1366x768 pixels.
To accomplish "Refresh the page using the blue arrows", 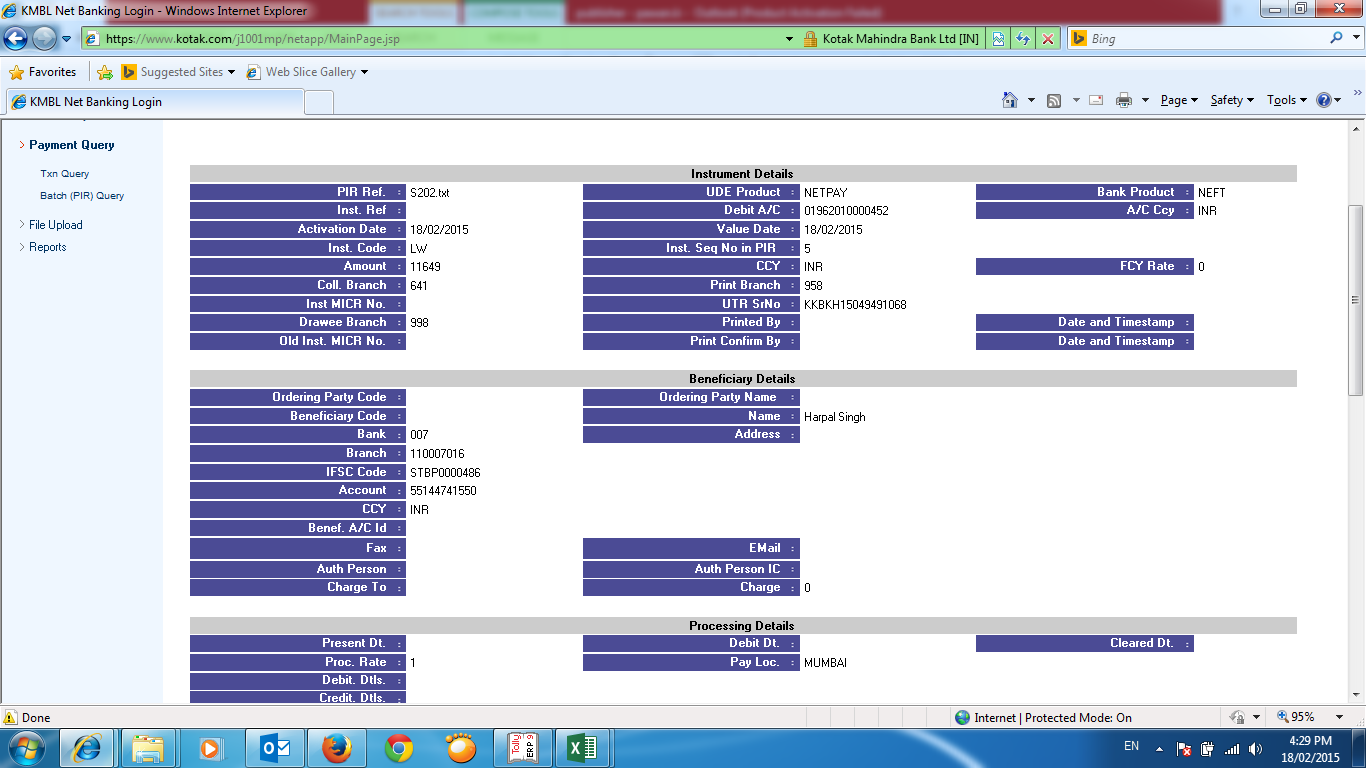I will [1023, 39].
